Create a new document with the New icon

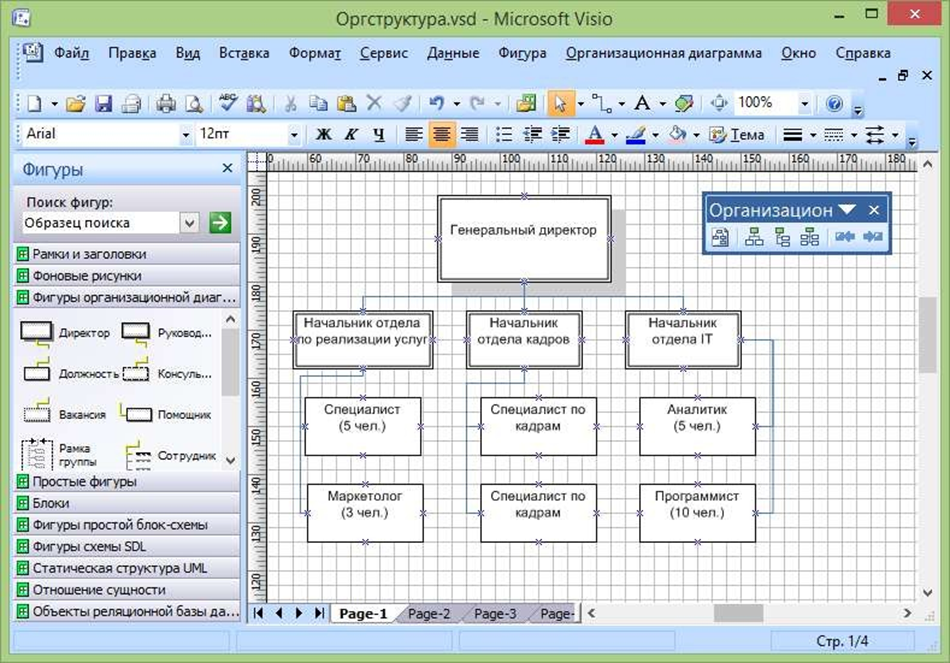click(x=35, y=104)
